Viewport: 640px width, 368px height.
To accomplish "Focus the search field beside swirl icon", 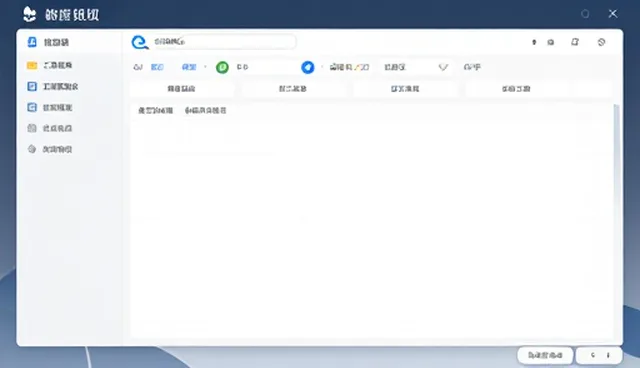I will point(224,42).
